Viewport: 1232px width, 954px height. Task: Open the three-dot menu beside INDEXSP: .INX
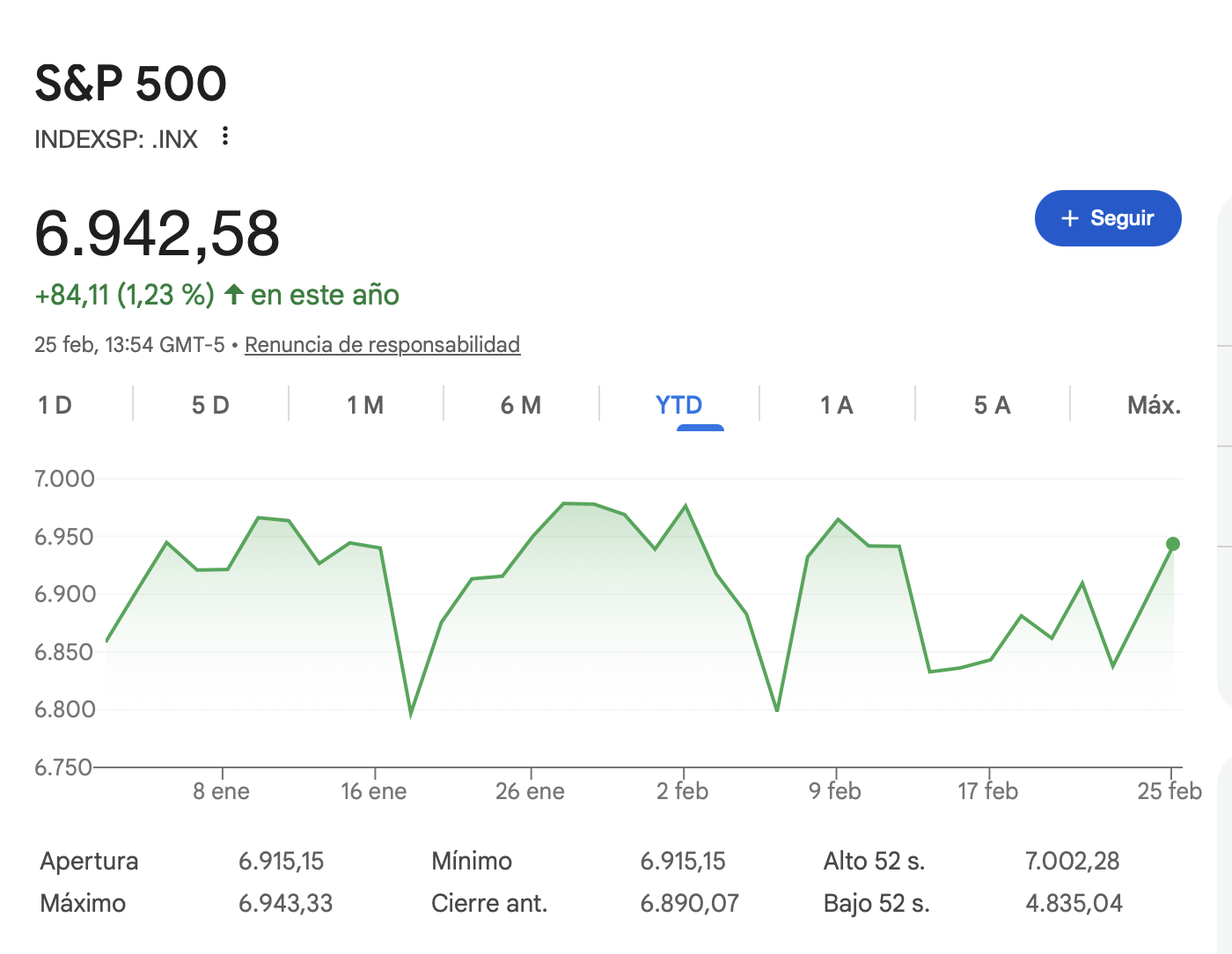tap(225, 136)
